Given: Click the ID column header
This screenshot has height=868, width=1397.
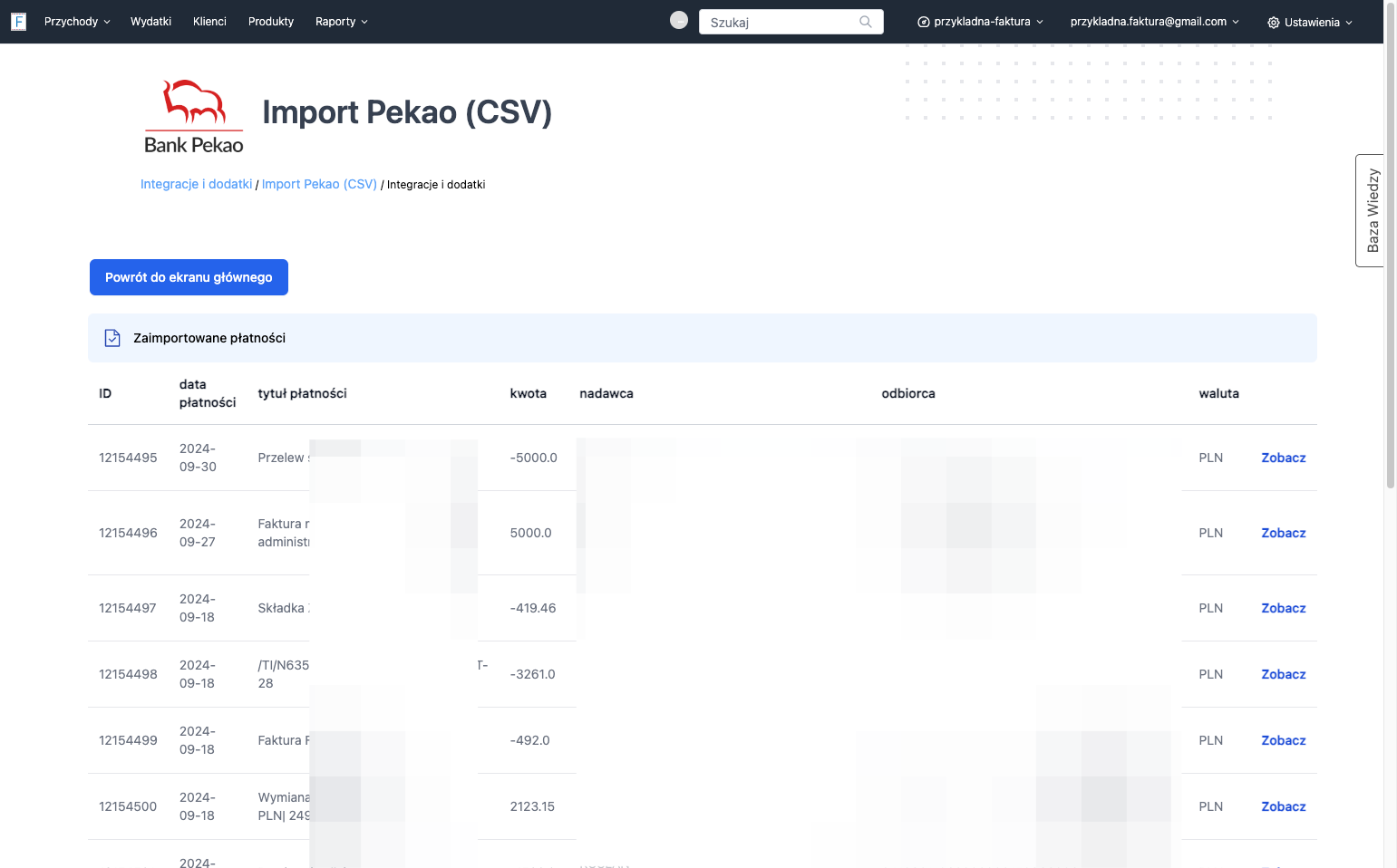Looking at the screenshot, I should pyautogui.click(x=105, y=393).
